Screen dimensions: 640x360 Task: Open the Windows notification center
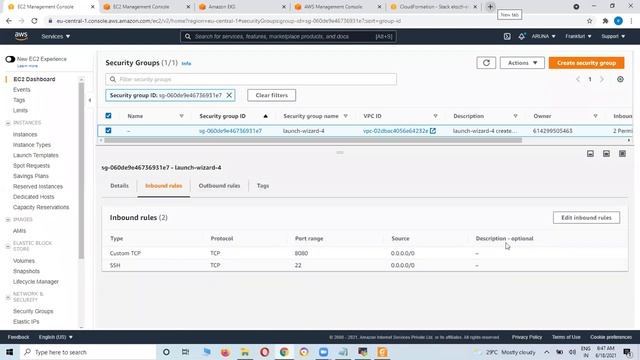(627, 352)
